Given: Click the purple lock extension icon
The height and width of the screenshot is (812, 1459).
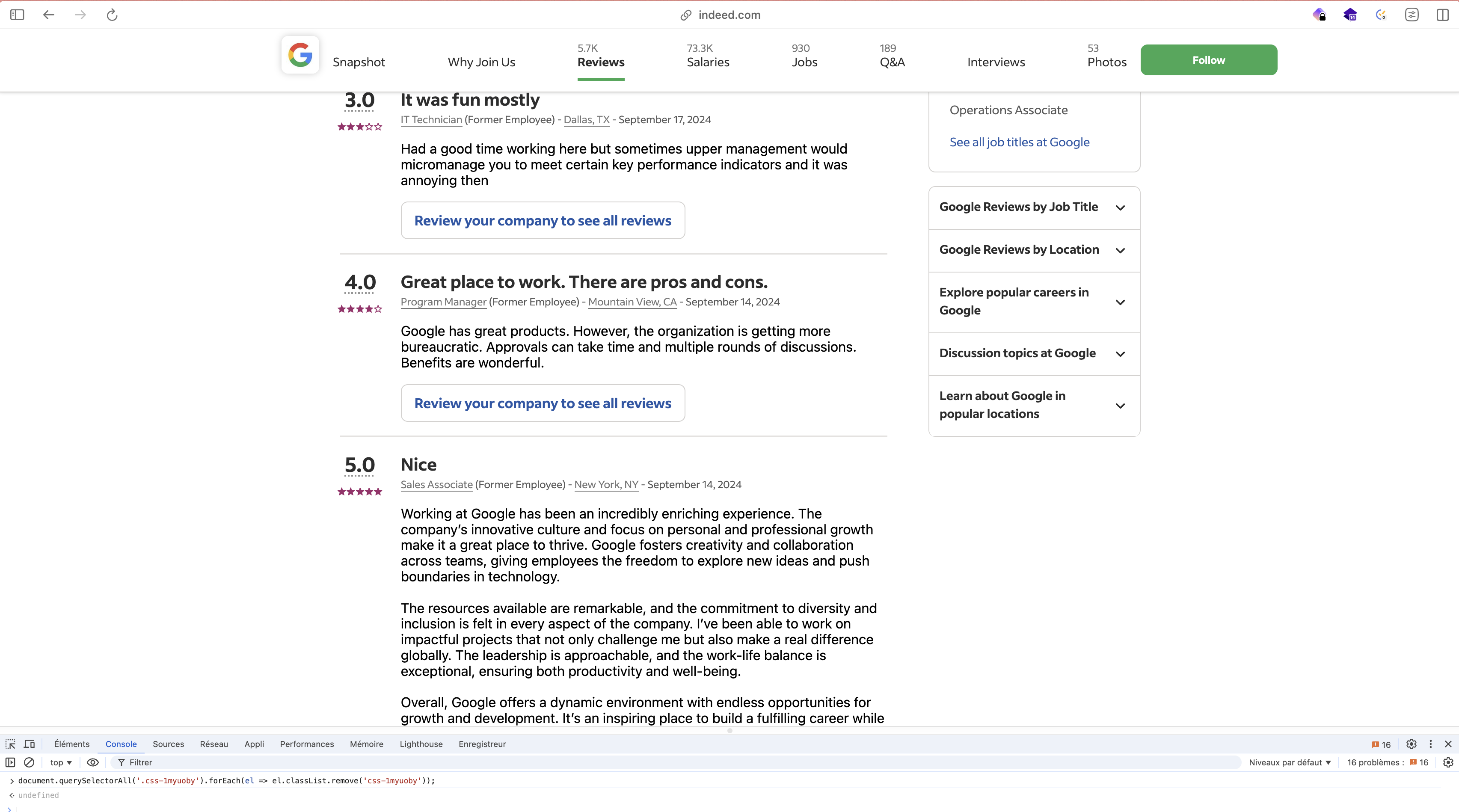Looking at the screenshot, I should 1319,15.
